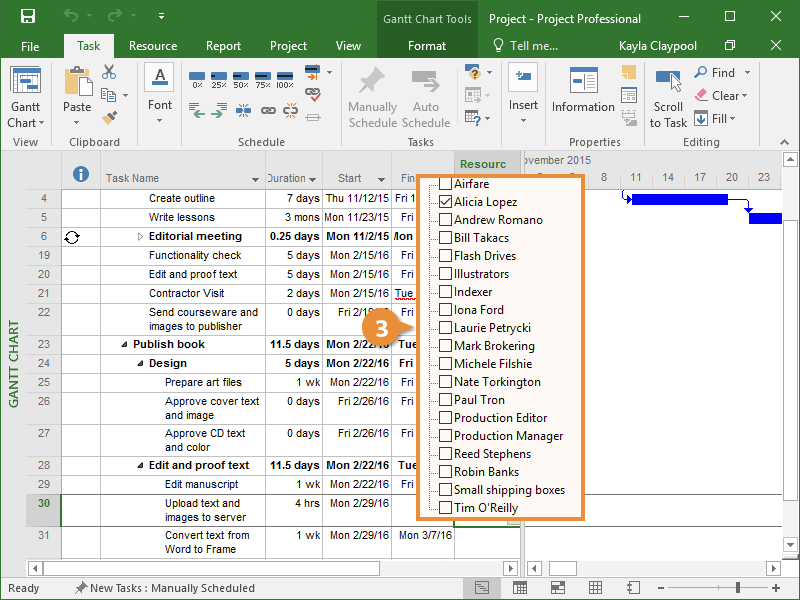Click the zoom slider handle in status bar
Image resolution: width=800 pixels, height=600 pixels.
[738, 588]
